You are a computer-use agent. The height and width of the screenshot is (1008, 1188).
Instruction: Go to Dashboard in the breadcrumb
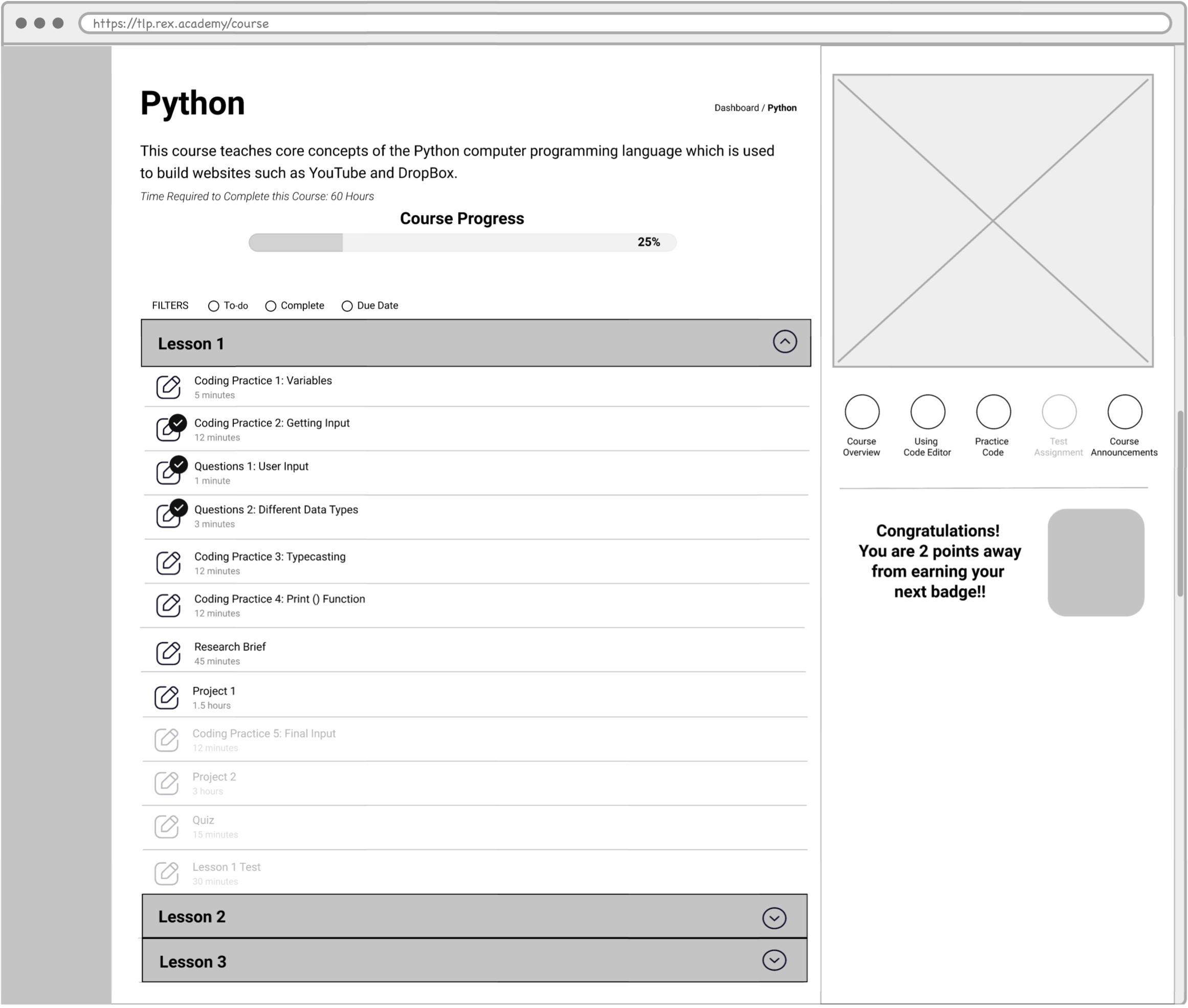736,108
